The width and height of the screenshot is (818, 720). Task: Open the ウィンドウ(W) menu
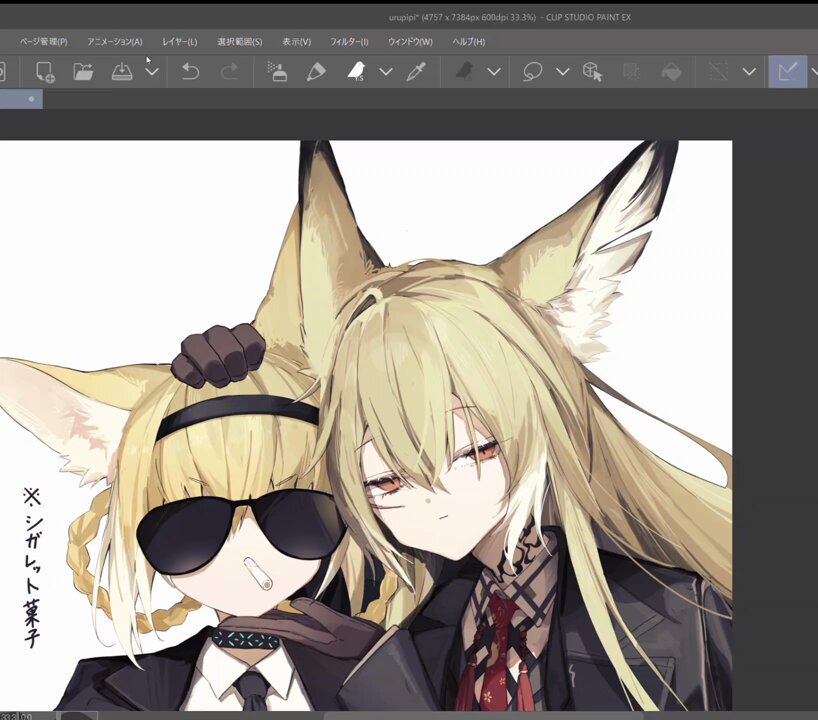[x=410, y=42]
